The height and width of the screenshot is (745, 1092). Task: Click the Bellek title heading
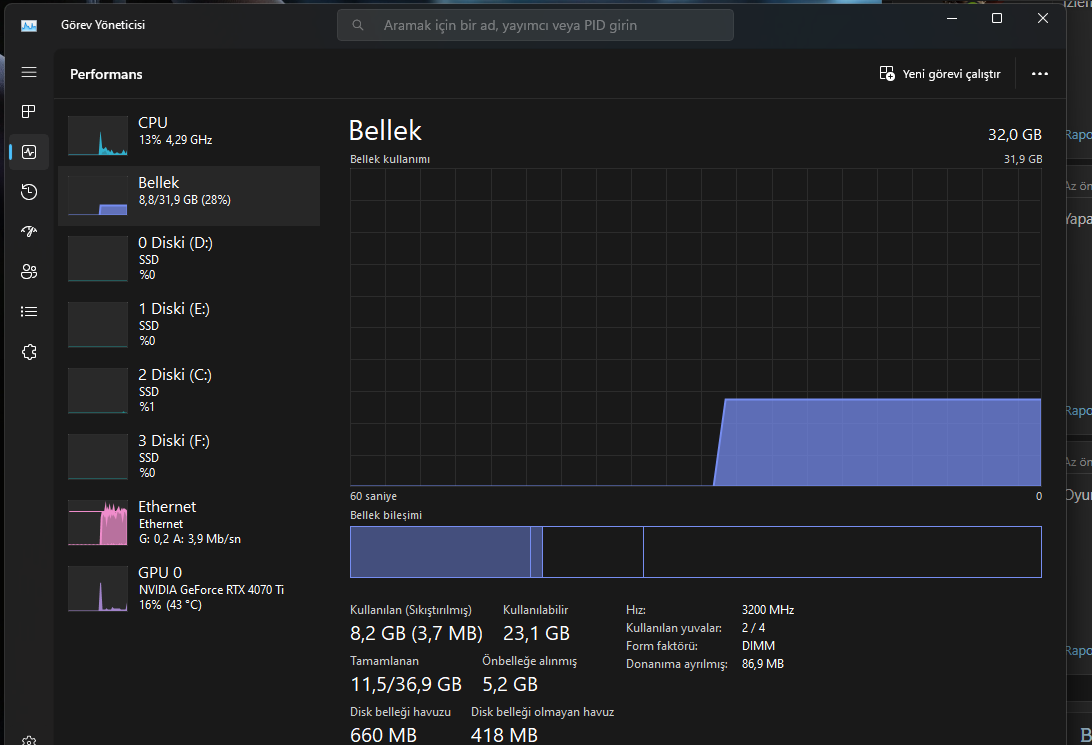(385, 131)
